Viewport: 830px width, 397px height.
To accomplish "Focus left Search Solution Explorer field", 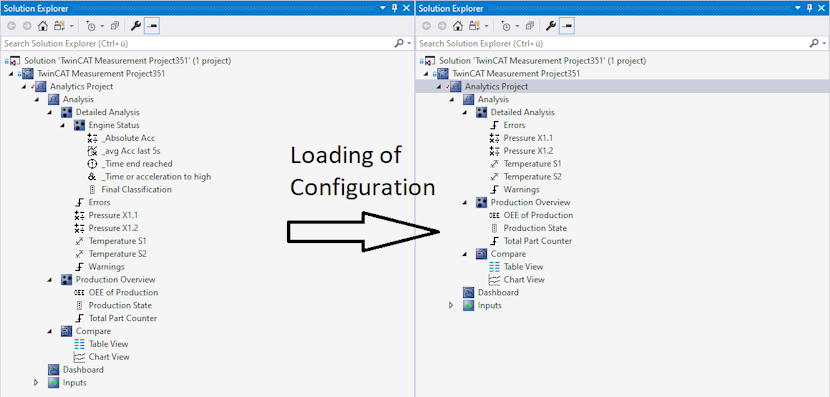I will point(197,43).
